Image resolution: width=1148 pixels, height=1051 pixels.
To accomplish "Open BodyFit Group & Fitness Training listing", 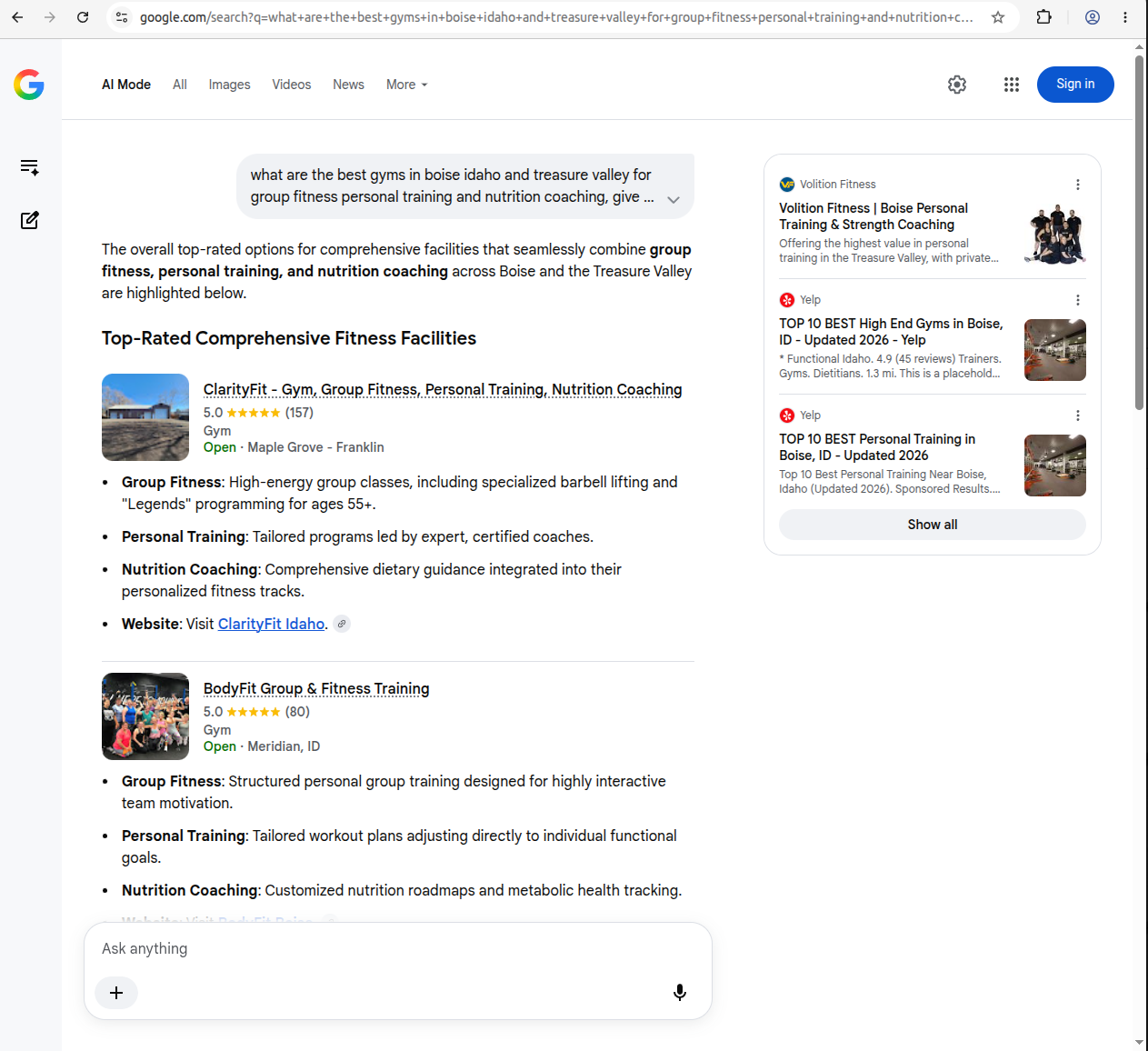I will [316, 688].
